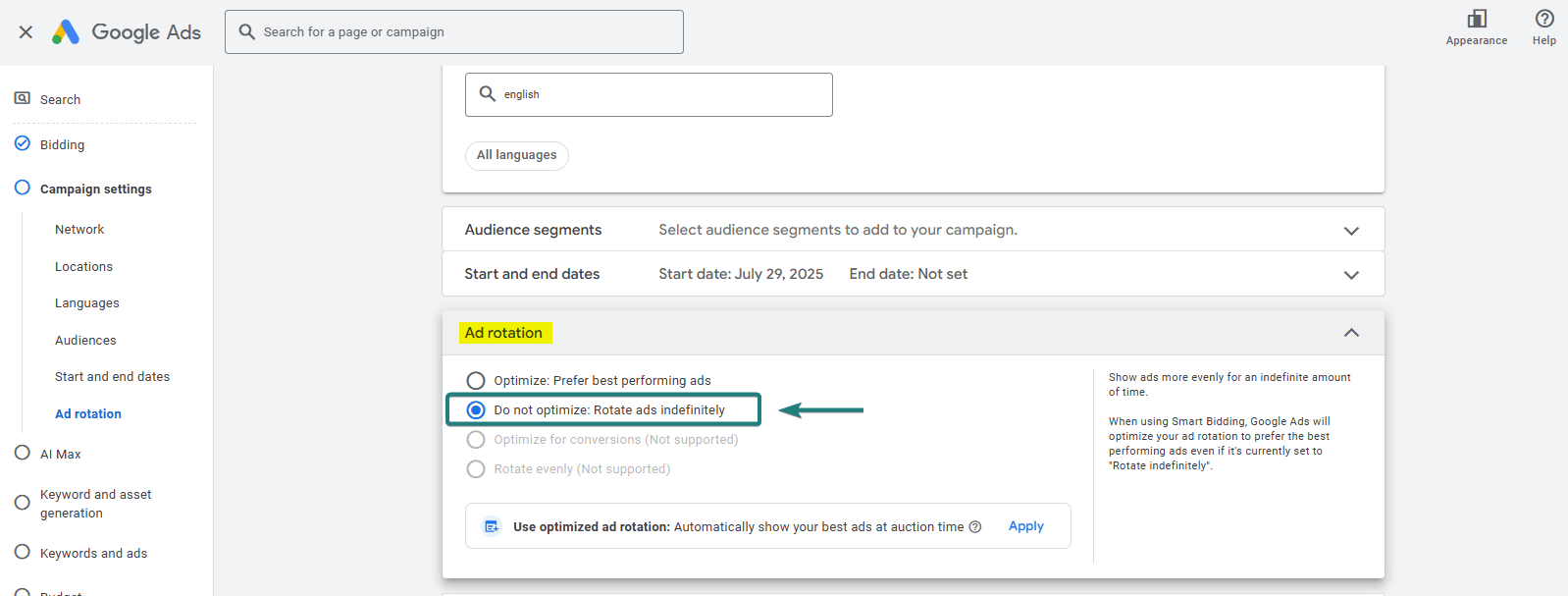The width and height of the screenshot is (1568, 596).
Task: Open the Help icon
Action: click(1543, 19)
